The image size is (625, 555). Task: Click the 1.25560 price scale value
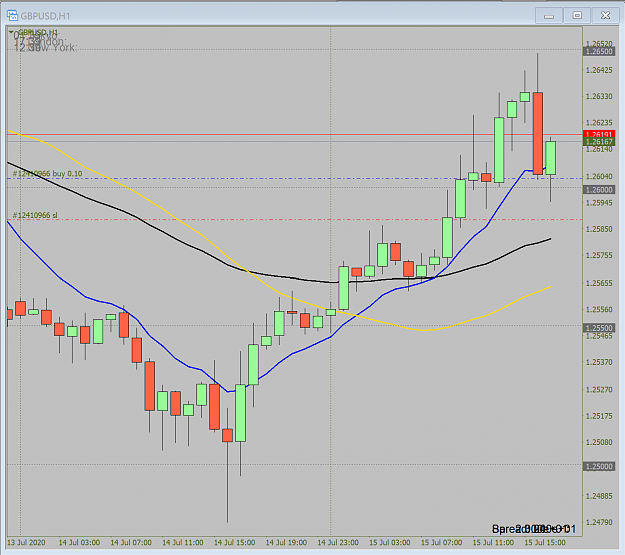tap(599, 309)
